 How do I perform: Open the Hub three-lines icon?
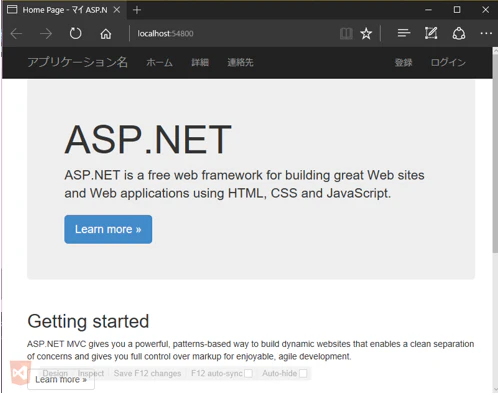point(404,33)
